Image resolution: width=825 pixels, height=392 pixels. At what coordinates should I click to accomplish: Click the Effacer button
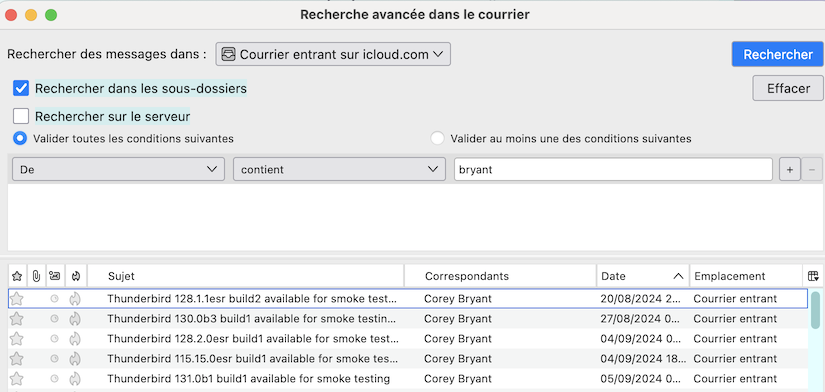click(788, 88)
